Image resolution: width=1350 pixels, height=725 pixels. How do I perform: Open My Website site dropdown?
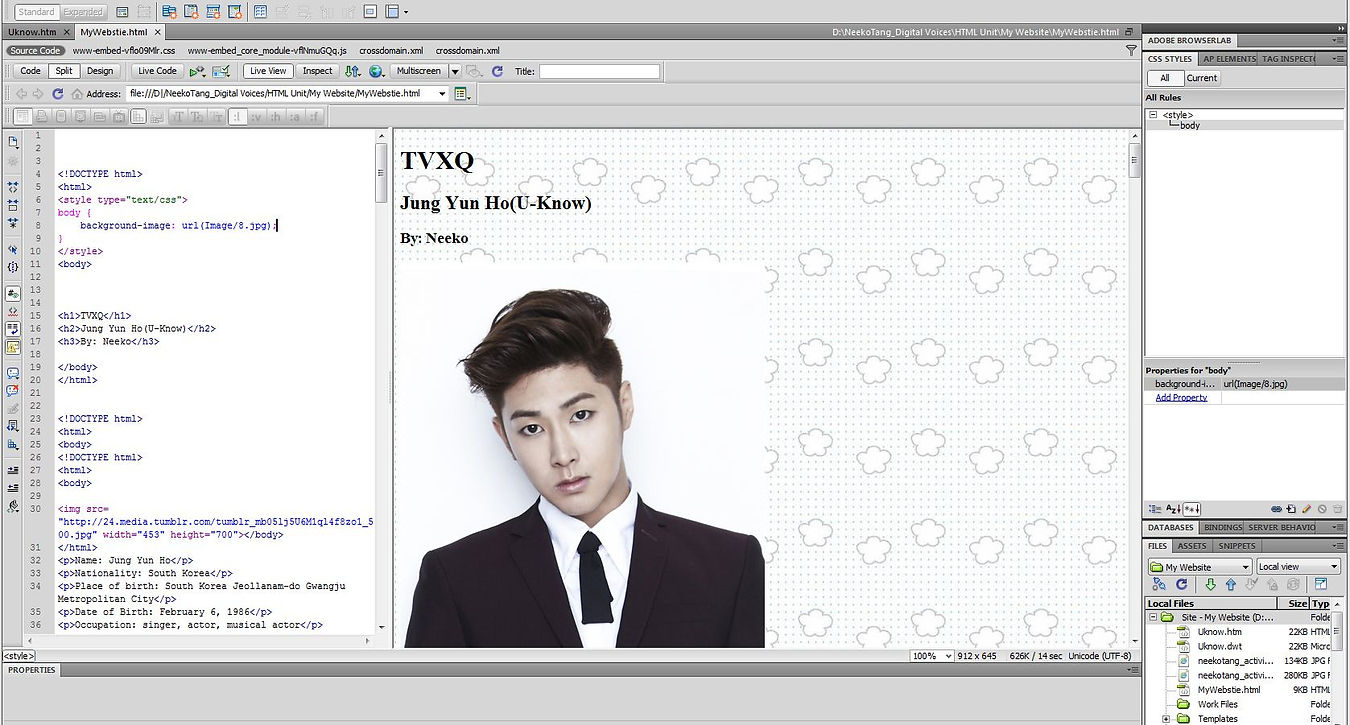(1199, 567)
